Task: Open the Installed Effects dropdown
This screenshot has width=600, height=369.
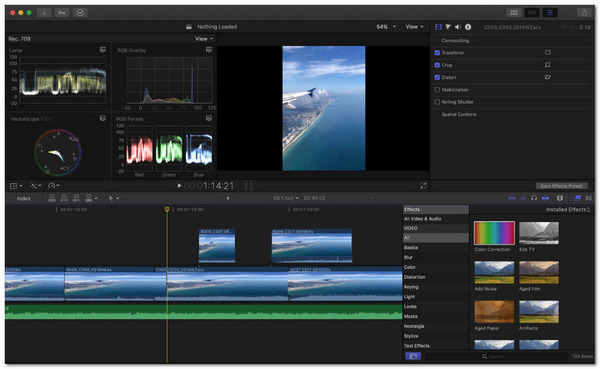Action: pos(568,209)
